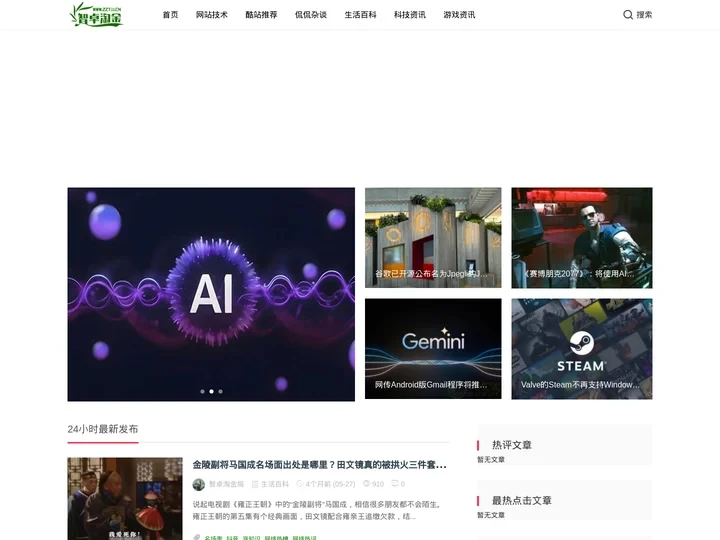
Task: Select the first carousel dot
Action: coord(202,392)
